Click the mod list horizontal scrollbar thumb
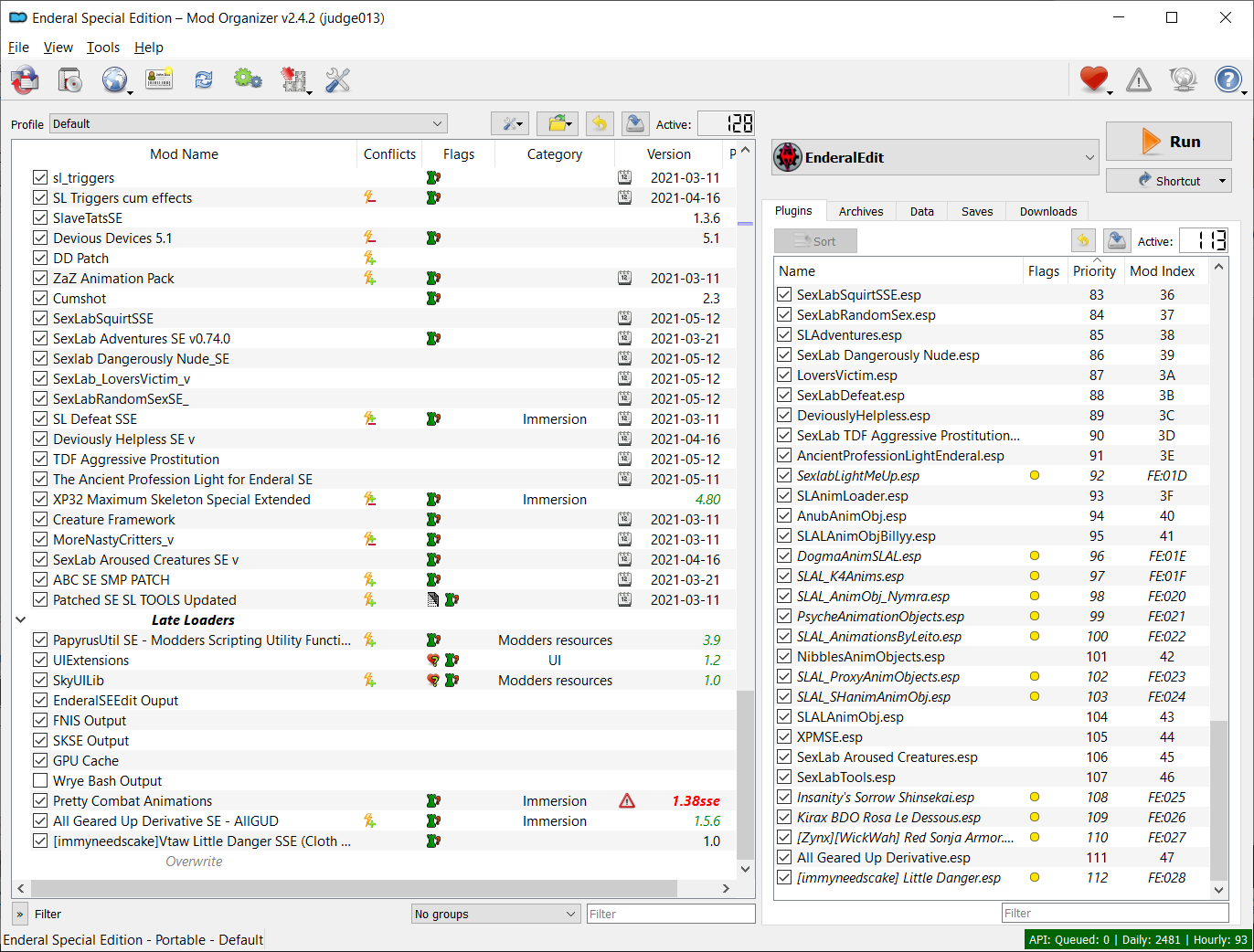The height and width of the screenshot is (952, 1254). (354, 888)
